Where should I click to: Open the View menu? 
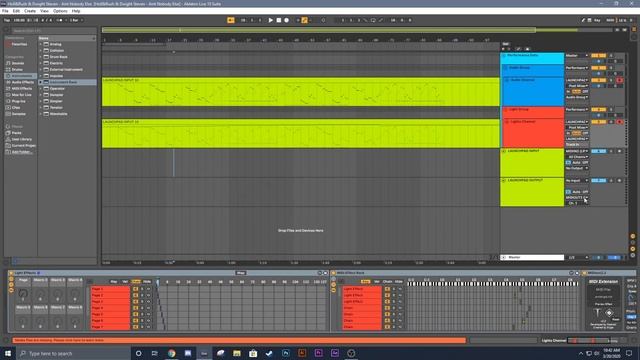[44, 11]
